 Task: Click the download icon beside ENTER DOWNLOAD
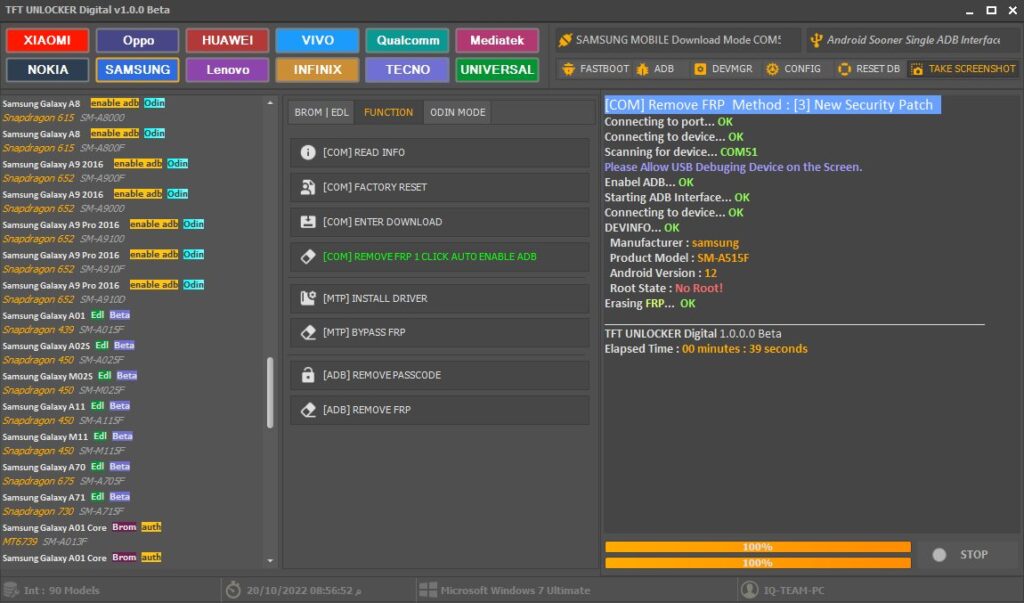(308, 221)
